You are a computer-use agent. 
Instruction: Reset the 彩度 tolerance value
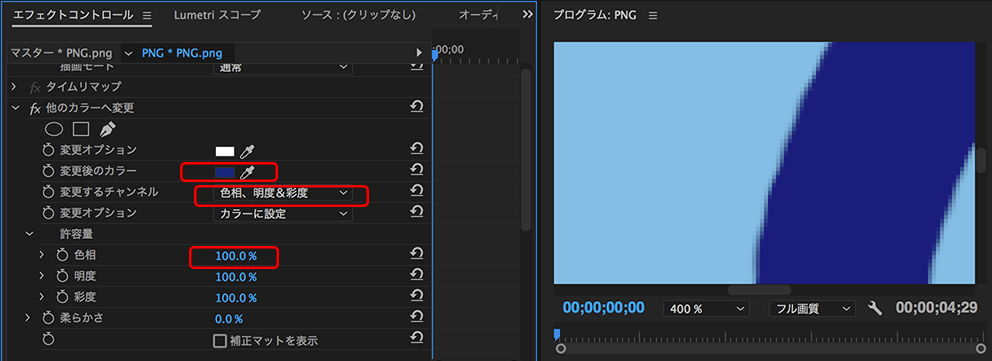(416, 295)
